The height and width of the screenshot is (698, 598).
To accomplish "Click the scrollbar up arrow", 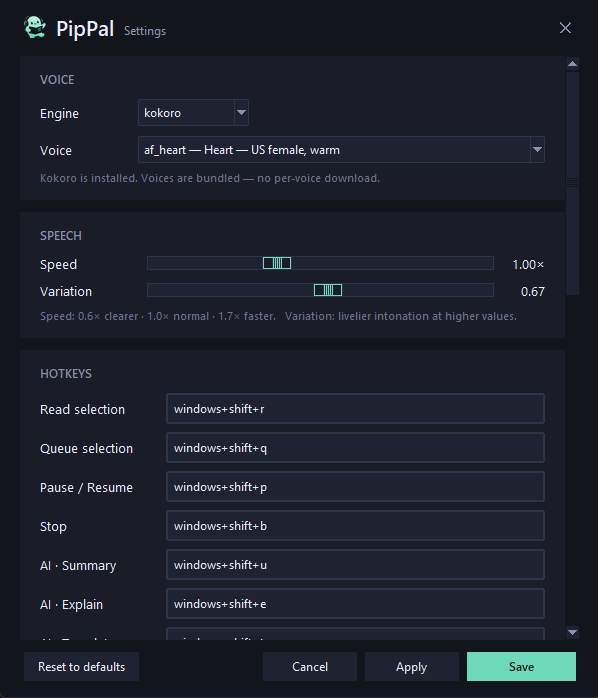I will (x=573, y=64).
